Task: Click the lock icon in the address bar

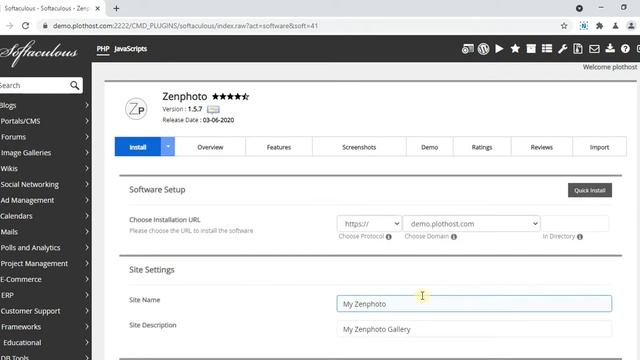Action: click(x=45, y=26)
